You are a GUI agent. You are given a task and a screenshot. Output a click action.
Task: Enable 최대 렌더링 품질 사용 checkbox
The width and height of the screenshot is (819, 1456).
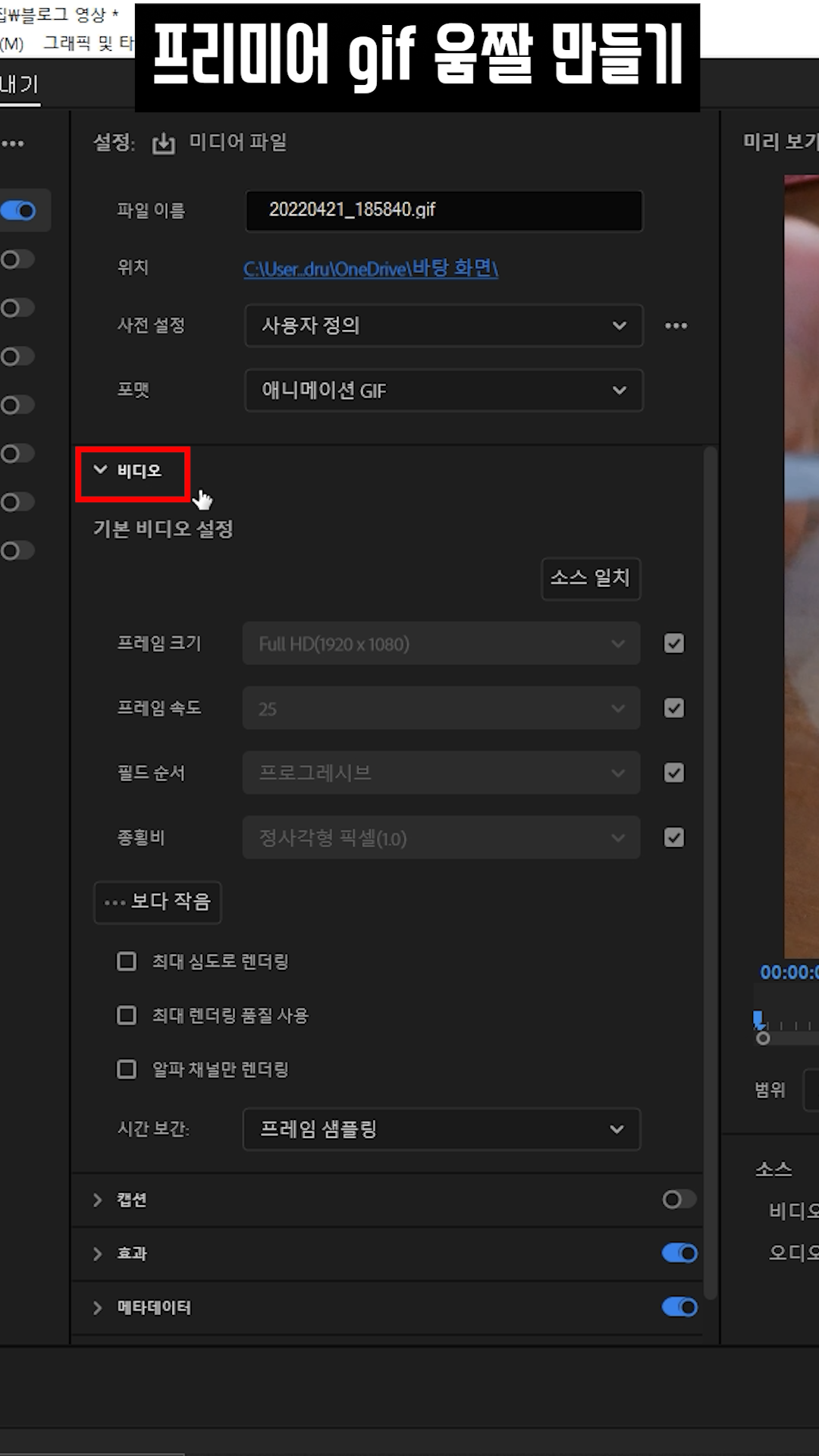(x=127, y=1015)
